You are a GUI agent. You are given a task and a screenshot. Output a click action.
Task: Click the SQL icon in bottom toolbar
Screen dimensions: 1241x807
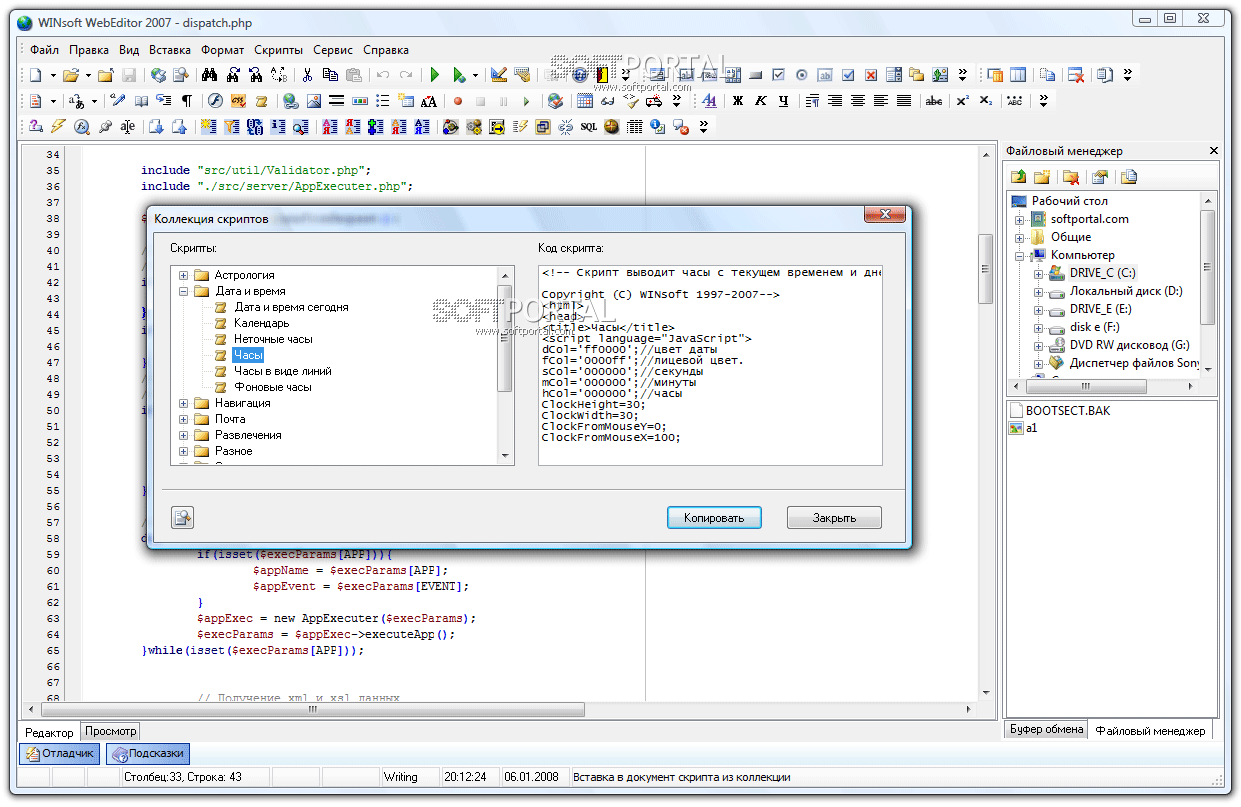pos(589,127)
